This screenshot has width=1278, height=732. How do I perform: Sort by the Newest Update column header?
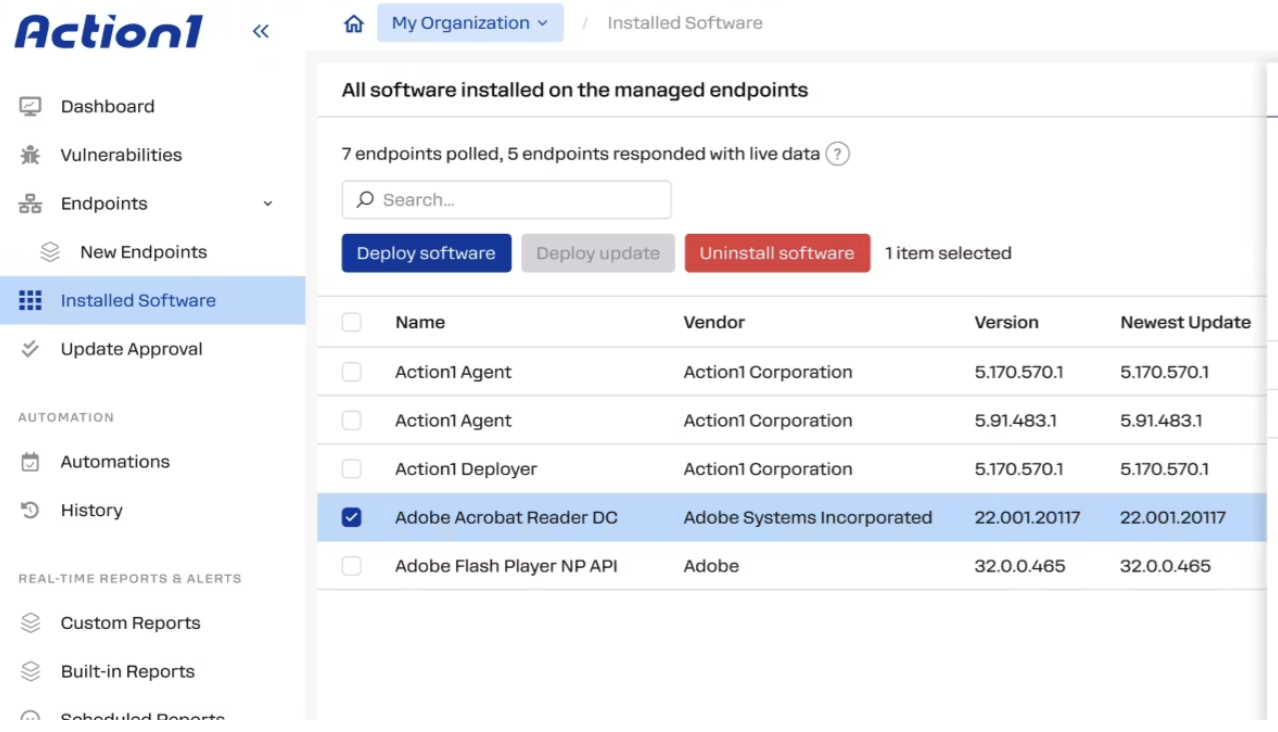tap(1186, 322)
